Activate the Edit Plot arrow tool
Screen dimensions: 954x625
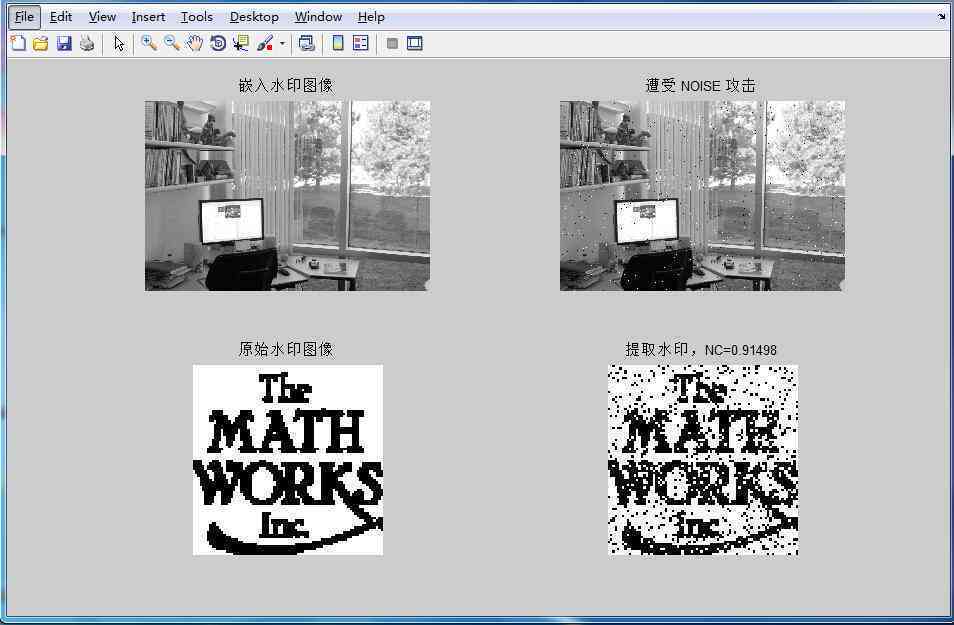click(x=119, y=43)
